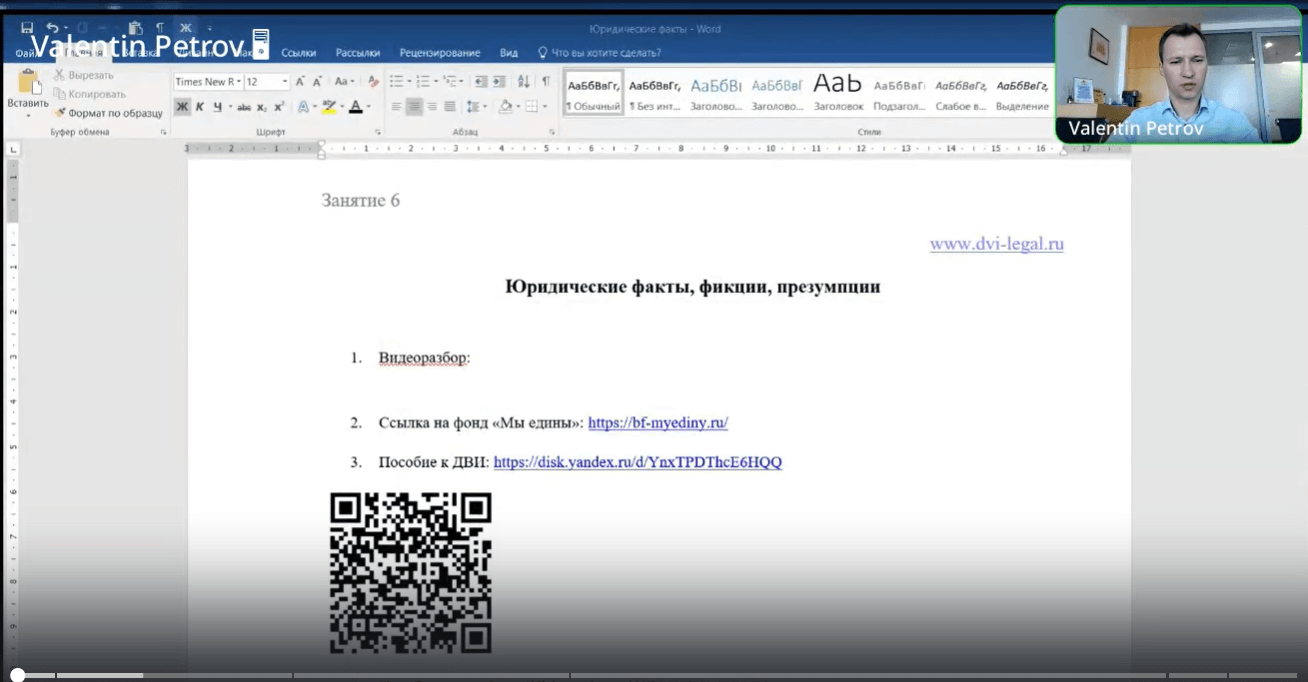The image size is (1308, 682).
Task: Apply the Заголовок style from Styles gallery
Action: click(x=839, y=88)
